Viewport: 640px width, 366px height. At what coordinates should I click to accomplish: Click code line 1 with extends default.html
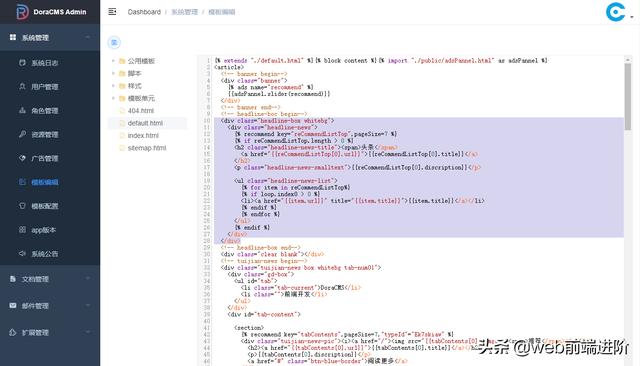point(381,60)
